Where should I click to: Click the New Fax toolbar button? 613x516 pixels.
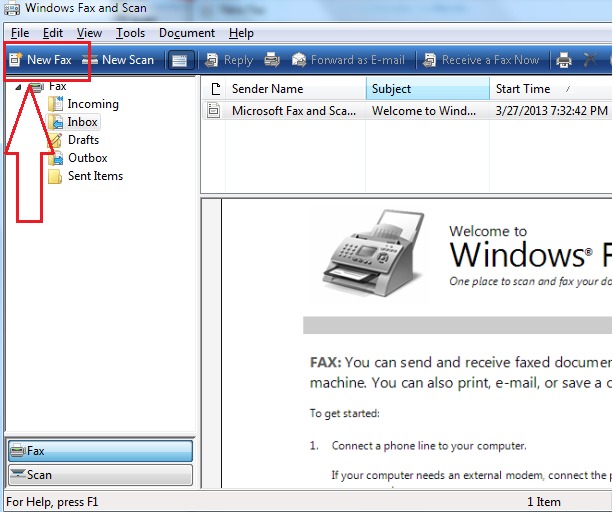[x=40, y=60]
